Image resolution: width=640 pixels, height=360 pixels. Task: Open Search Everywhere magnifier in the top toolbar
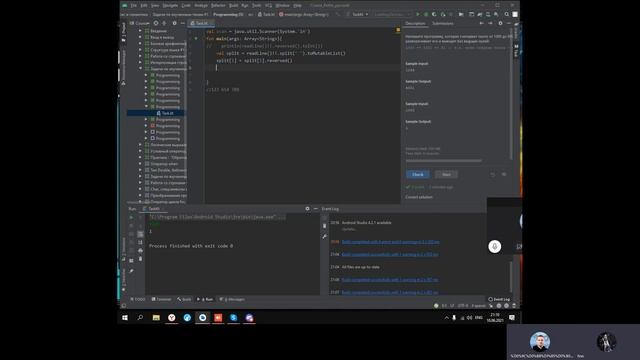(x=507, y=14)
